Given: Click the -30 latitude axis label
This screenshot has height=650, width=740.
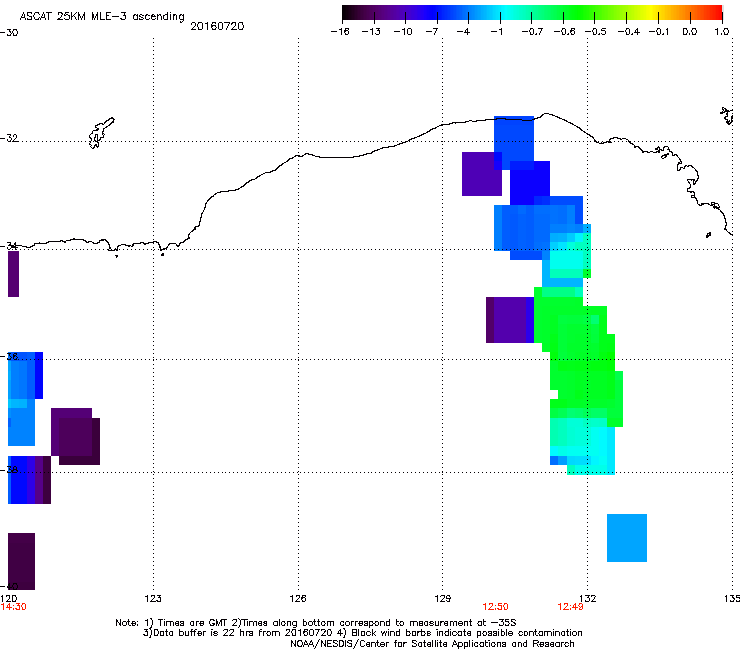Looking at the screenshot, I should point(9,33).
